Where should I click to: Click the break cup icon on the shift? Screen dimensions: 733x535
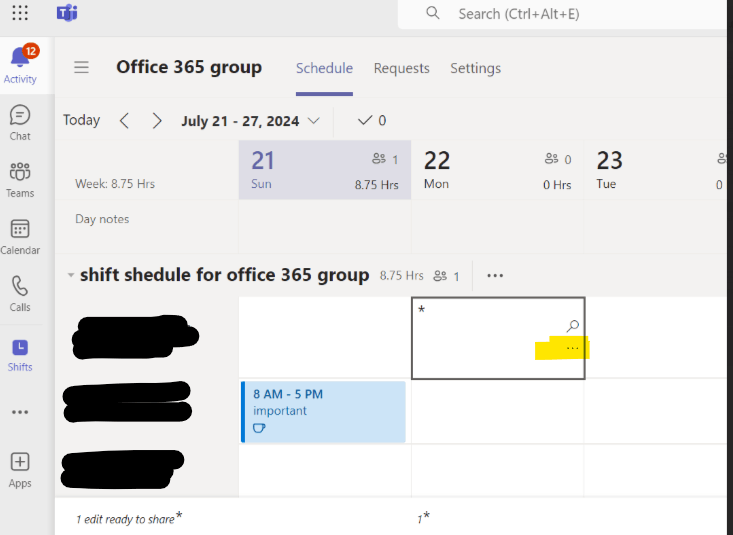(259, 427)
